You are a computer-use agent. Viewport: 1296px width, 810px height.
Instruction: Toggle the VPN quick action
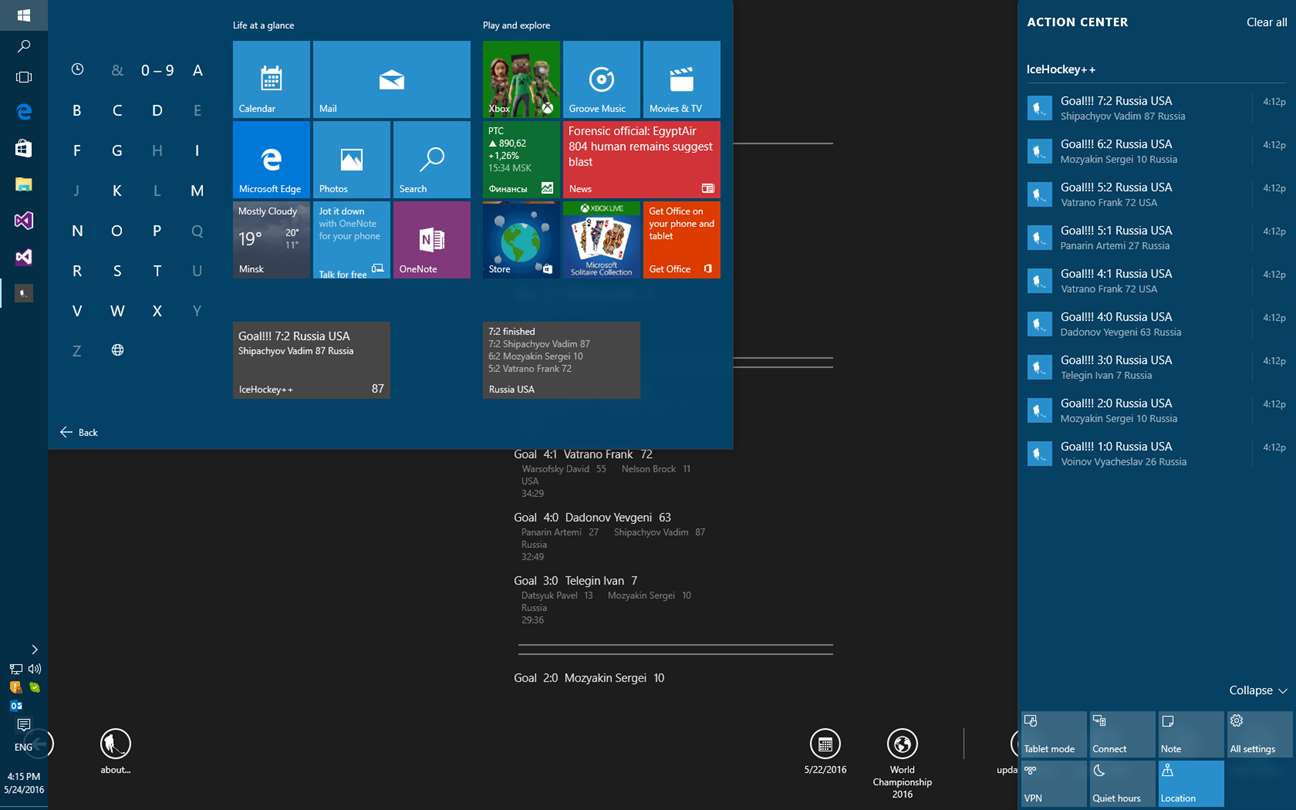coord(1054,783)
